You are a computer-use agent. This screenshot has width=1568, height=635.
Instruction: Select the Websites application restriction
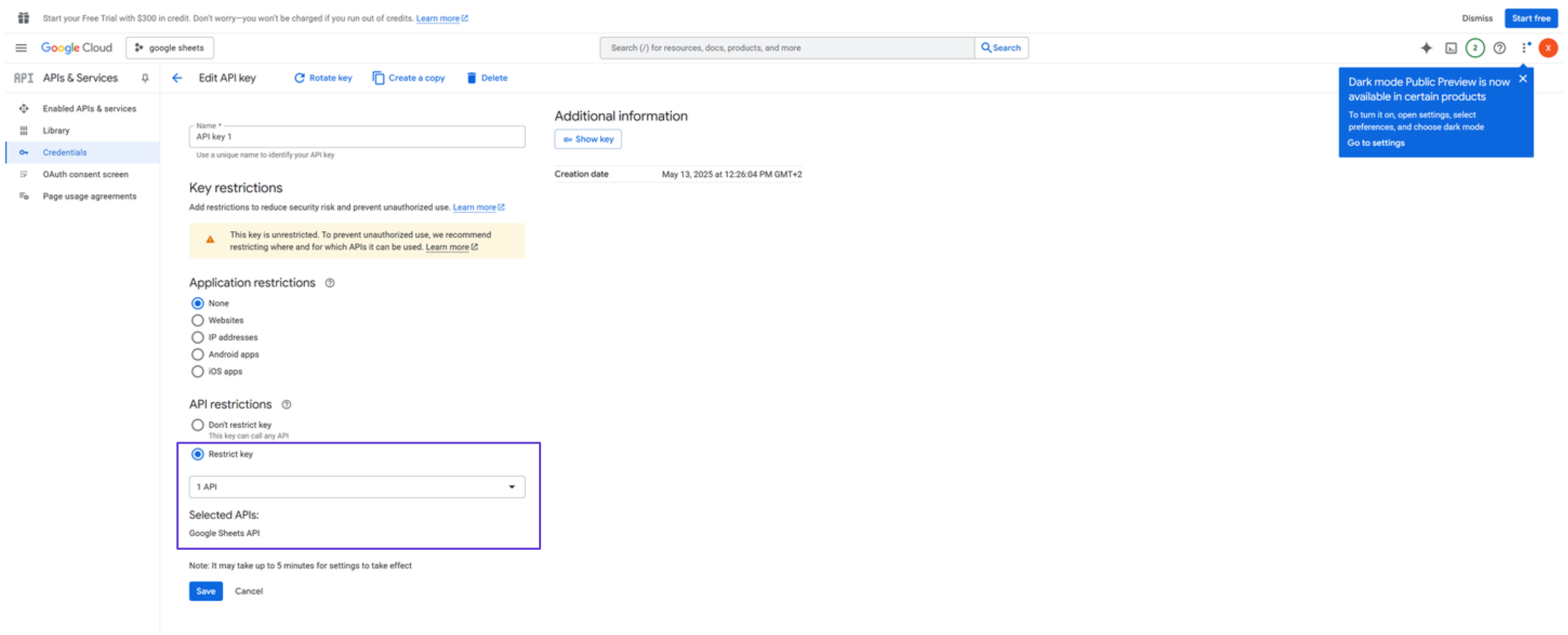click(x=198, y=320)
